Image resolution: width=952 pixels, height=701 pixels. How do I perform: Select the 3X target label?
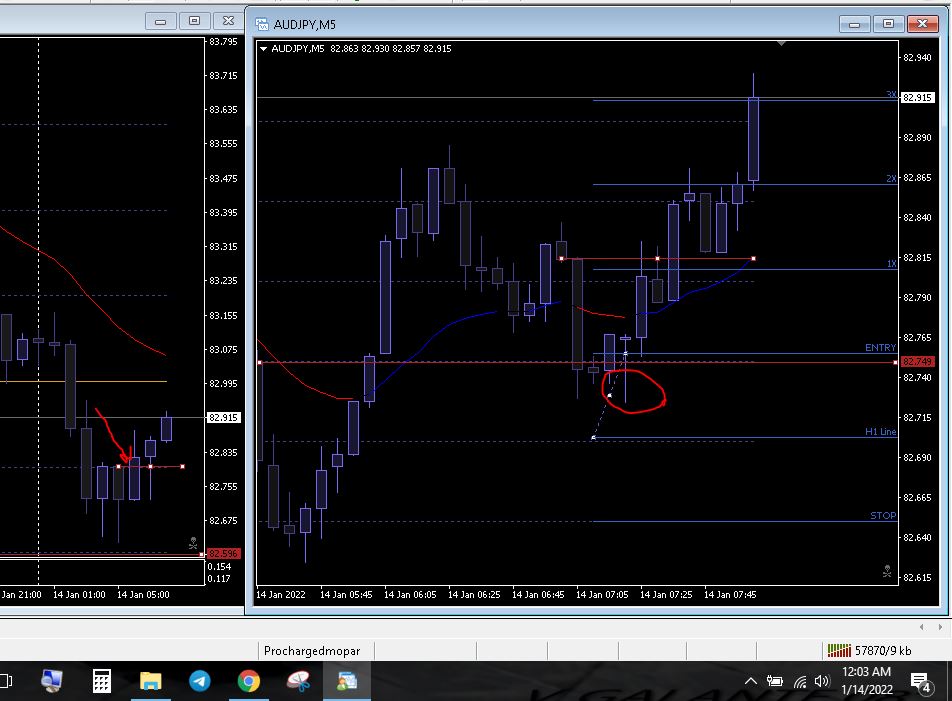click(891, 95)
